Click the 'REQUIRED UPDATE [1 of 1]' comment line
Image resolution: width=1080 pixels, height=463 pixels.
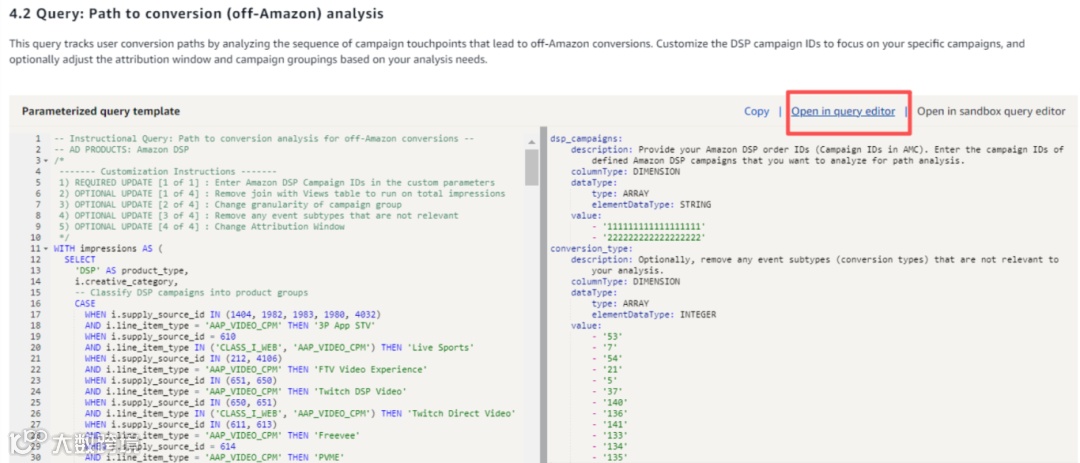click(x=277, y=183)
